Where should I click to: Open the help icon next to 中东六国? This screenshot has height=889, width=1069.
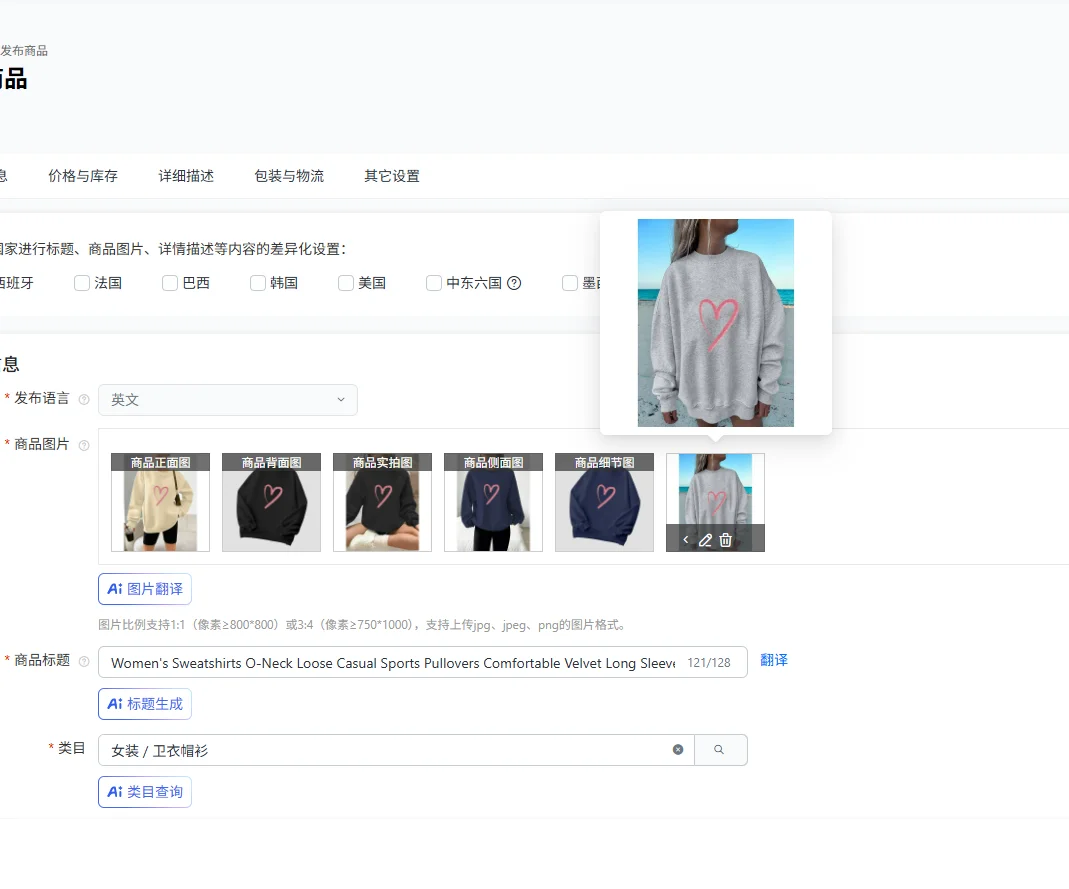[x=514, y=283]
